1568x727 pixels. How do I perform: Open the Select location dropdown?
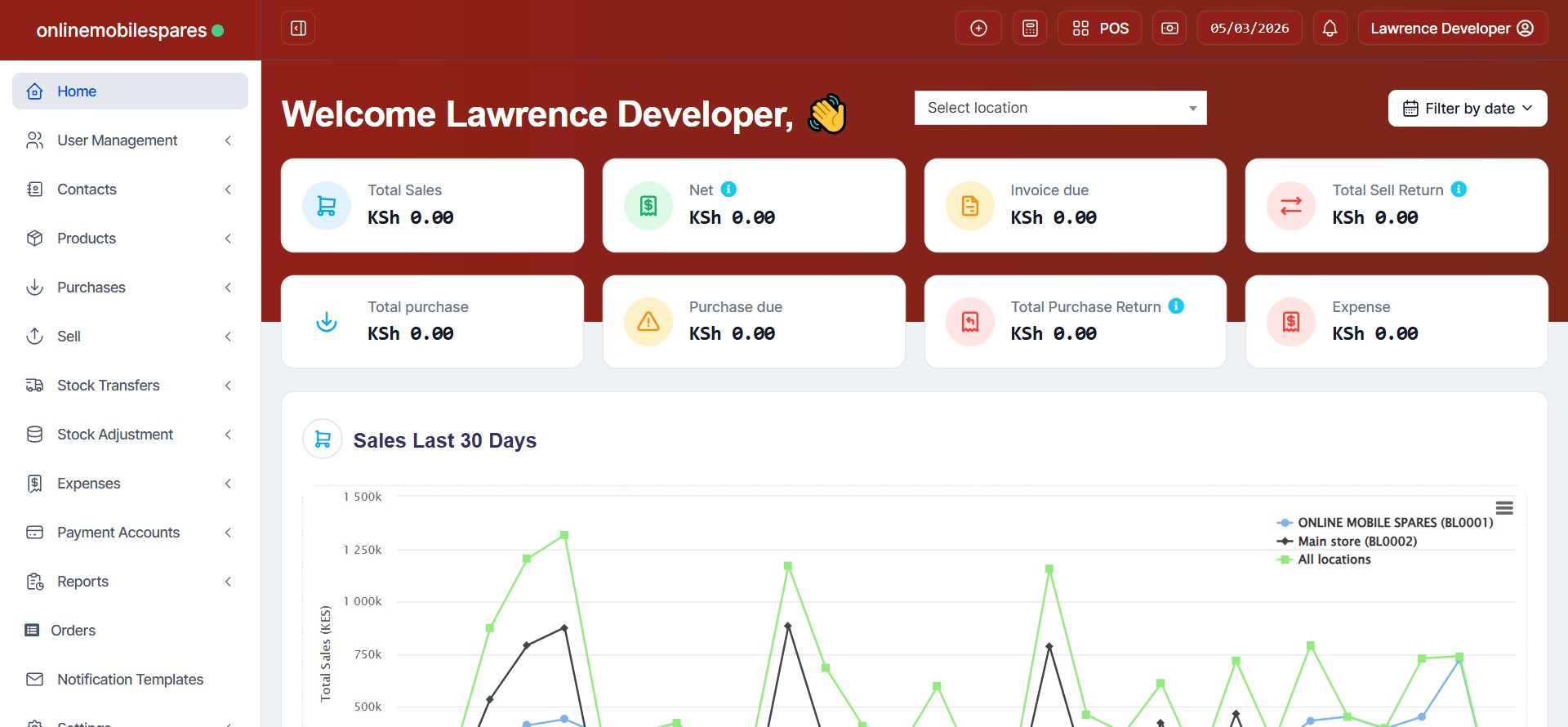click(x=1060, y=108)
